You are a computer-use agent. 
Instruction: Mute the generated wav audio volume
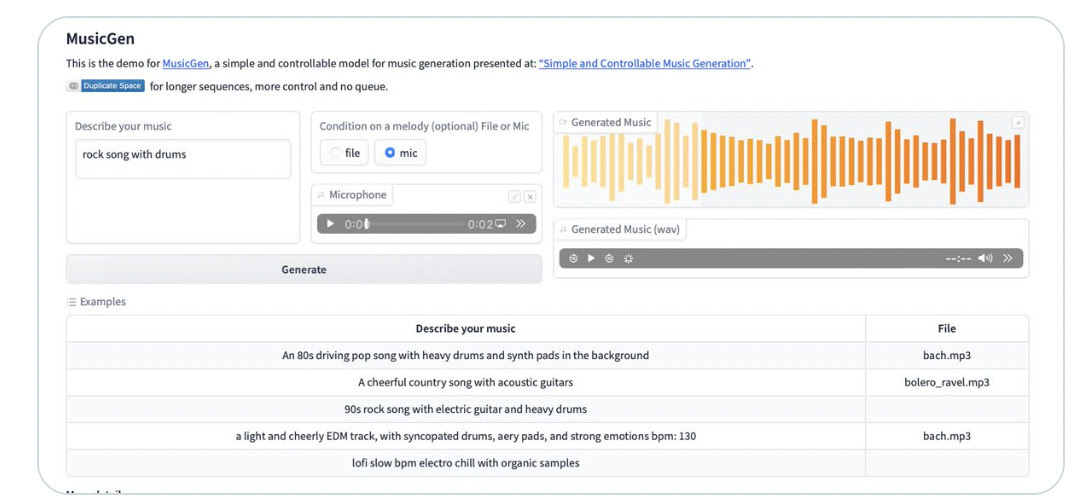[985, 258]
